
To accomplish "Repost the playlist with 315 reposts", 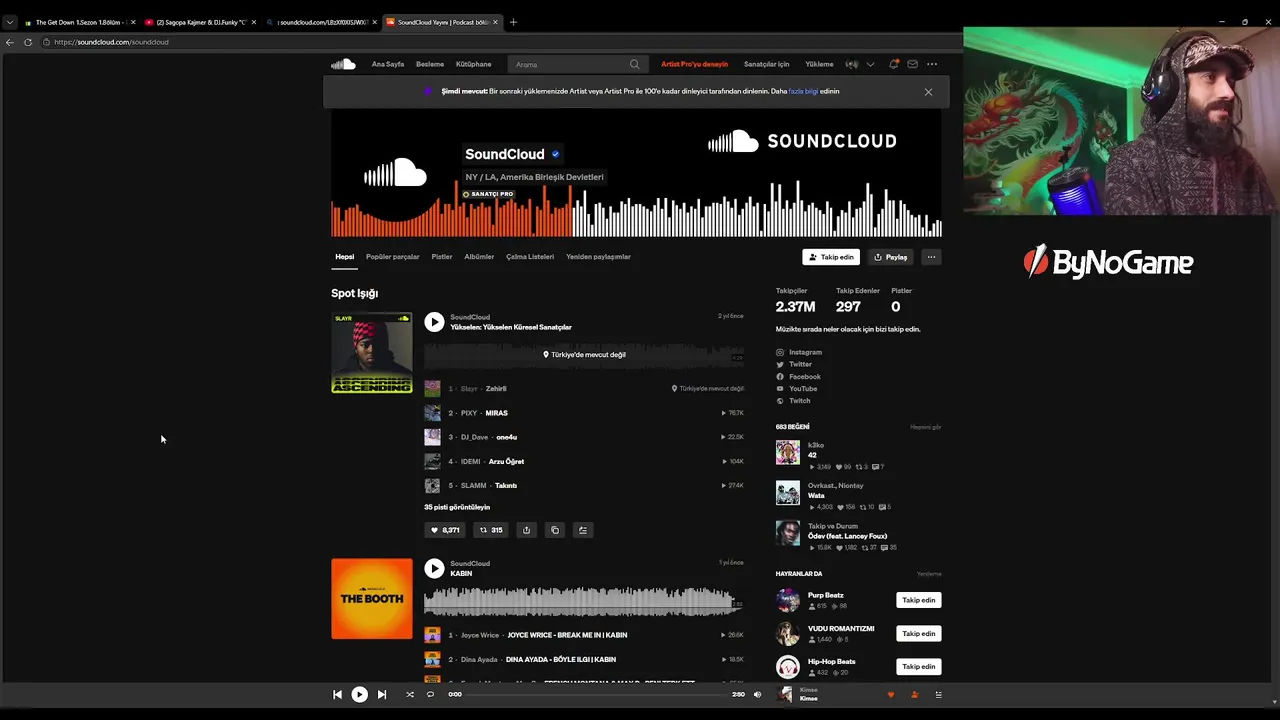I will pyautogui.click(x=491, y=530).
